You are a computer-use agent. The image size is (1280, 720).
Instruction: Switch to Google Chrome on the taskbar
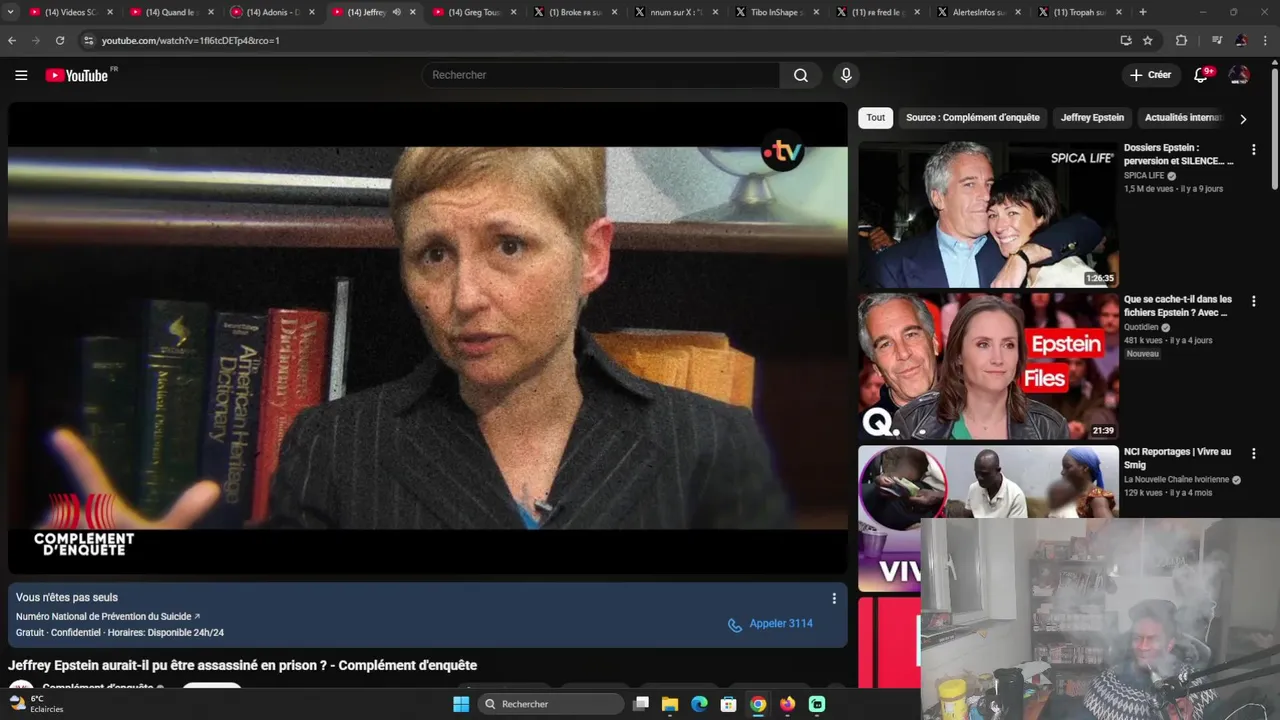click(758, 704)
